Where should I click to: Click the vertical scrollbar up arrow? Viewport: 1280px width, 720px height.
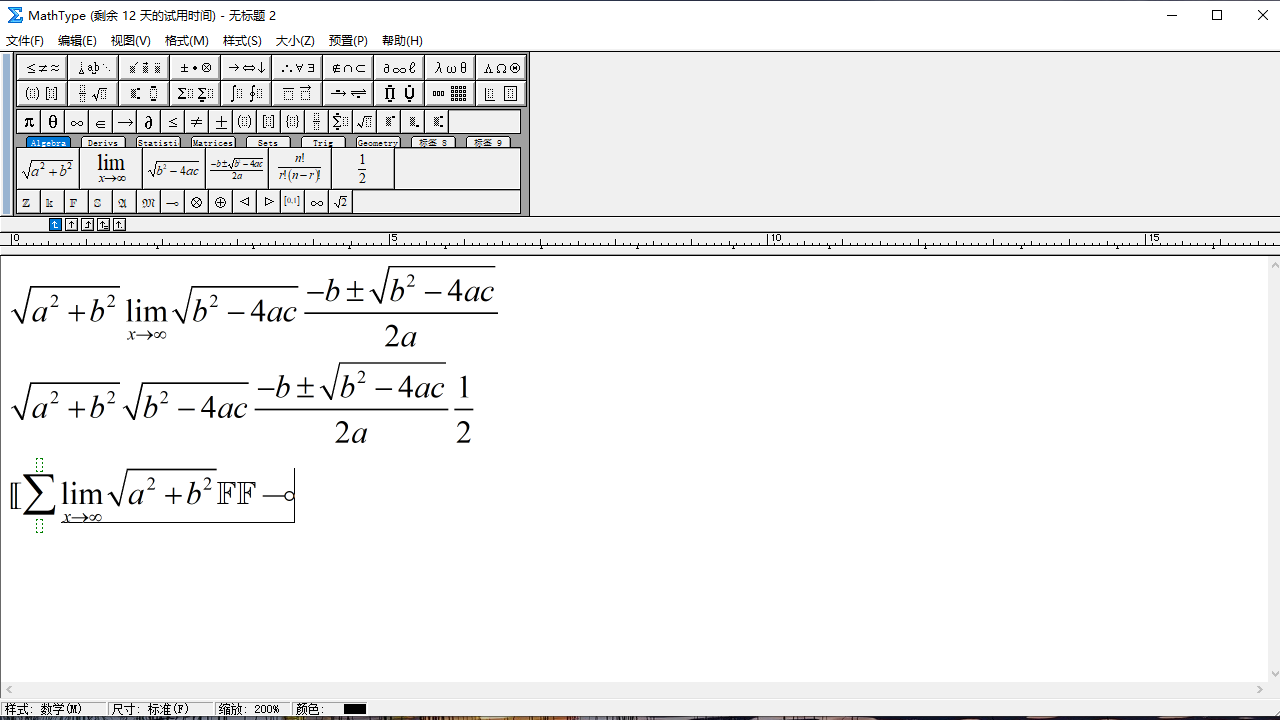(1274, 265)
